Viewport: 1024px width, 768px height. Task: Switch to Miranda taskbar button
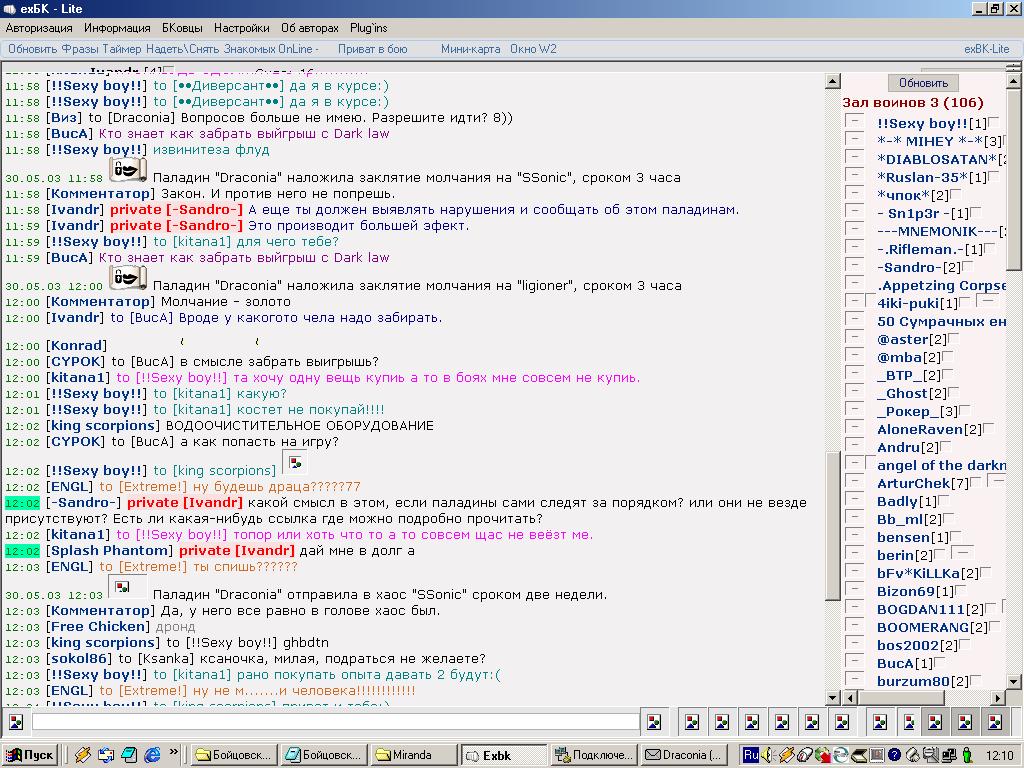[414, 755]
